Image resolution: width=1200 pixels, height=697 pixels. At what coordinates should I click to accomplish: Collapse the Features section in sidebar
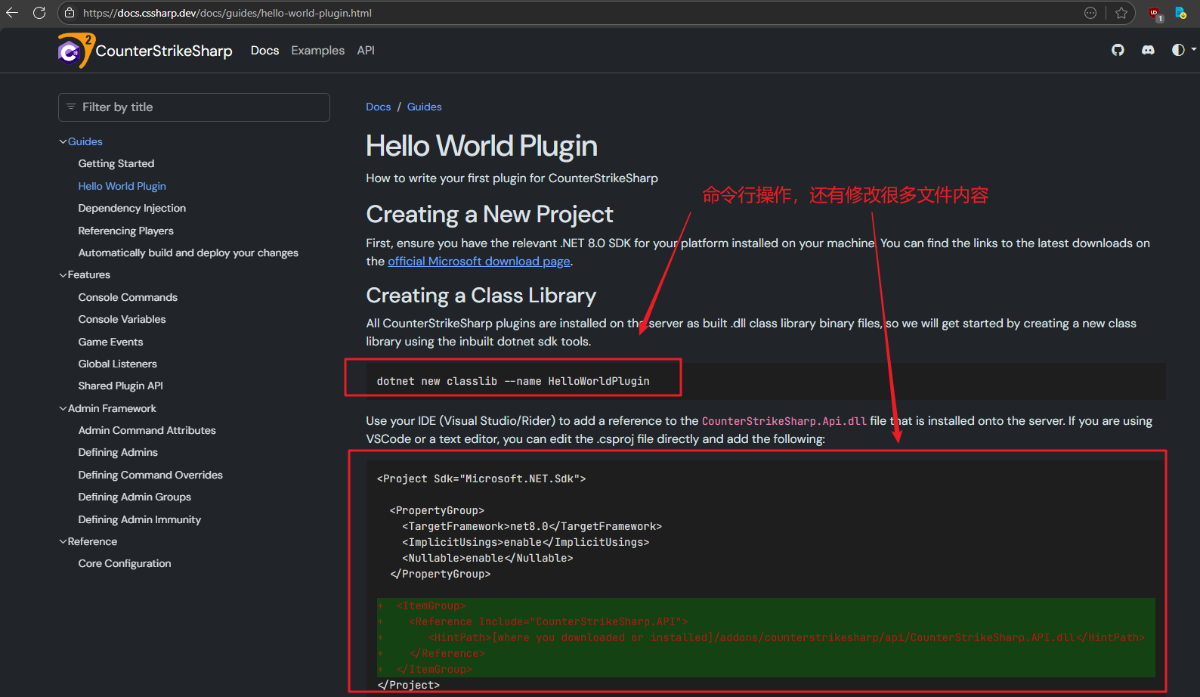(x=63, y=275)
